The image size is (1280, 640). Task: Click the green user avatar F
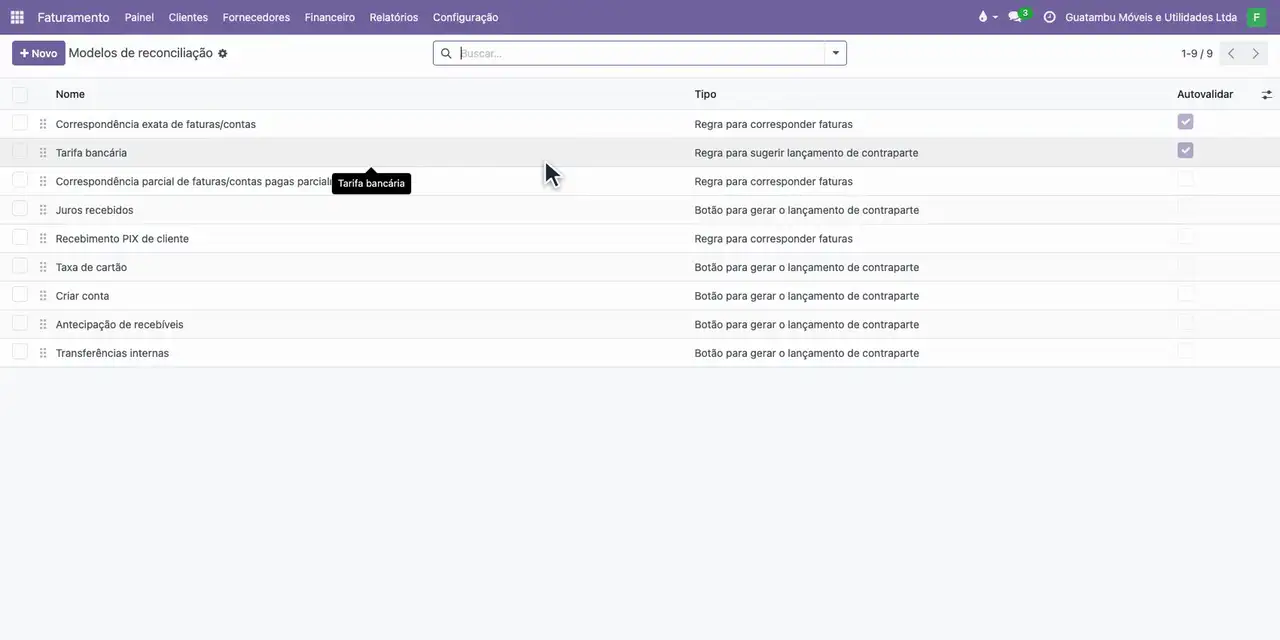point(1256,17)
